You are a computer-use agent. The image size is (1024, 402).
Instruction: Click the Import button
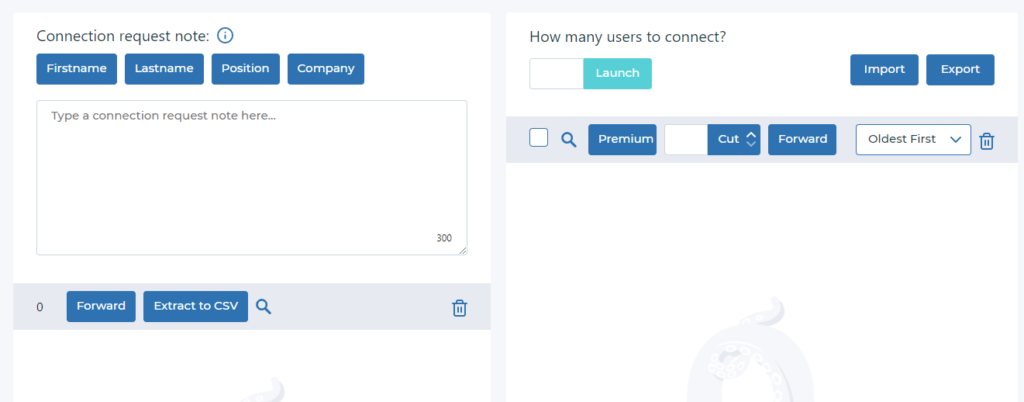coord(884,69)
